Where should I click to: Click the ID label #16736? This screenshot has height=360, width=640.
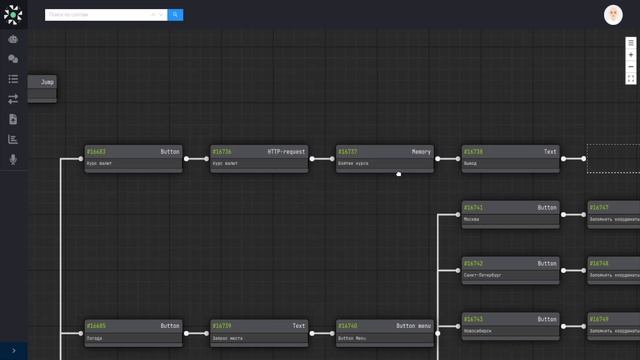point(222,152)
